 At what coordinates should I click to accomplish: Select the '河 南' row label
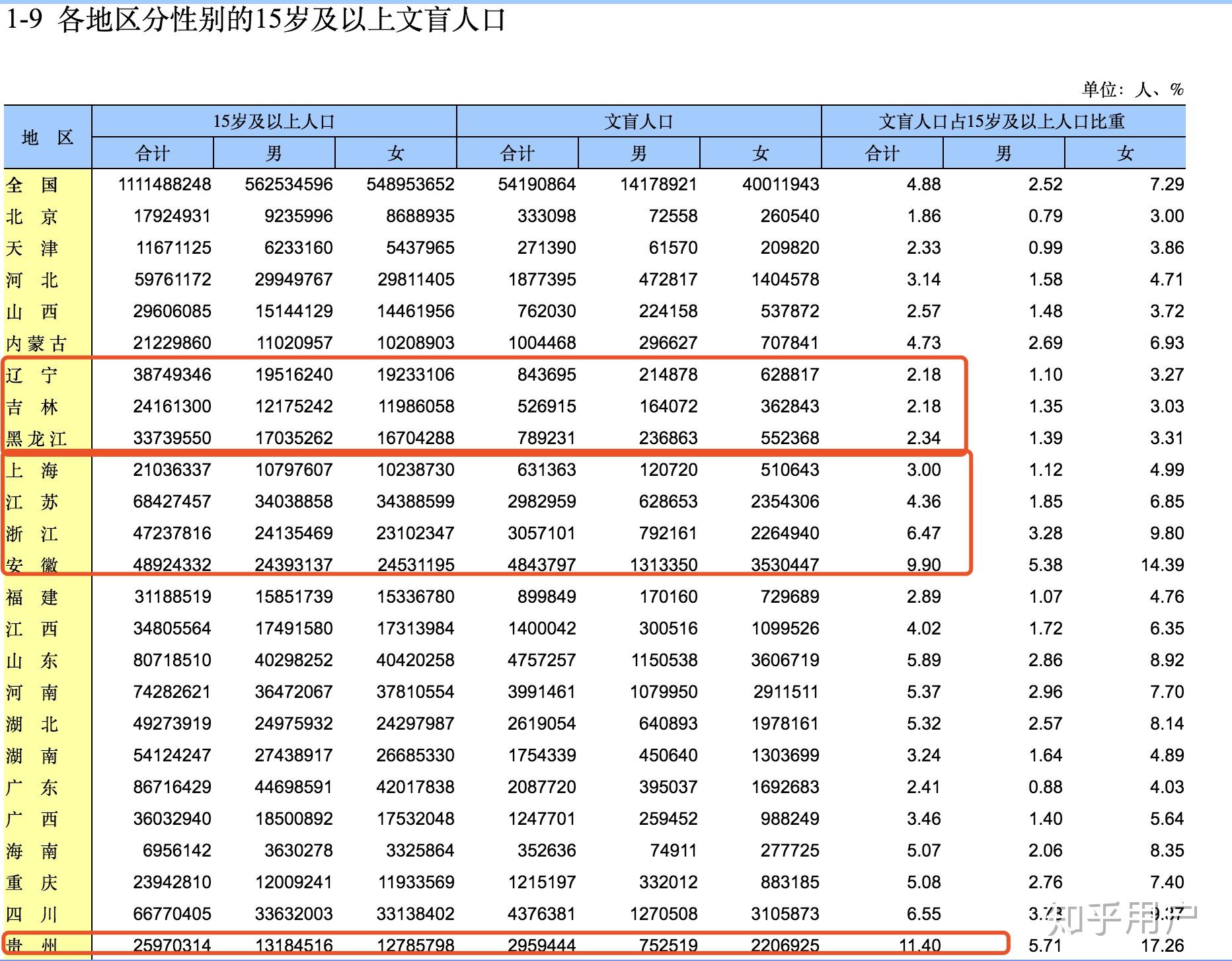[32, 693]
